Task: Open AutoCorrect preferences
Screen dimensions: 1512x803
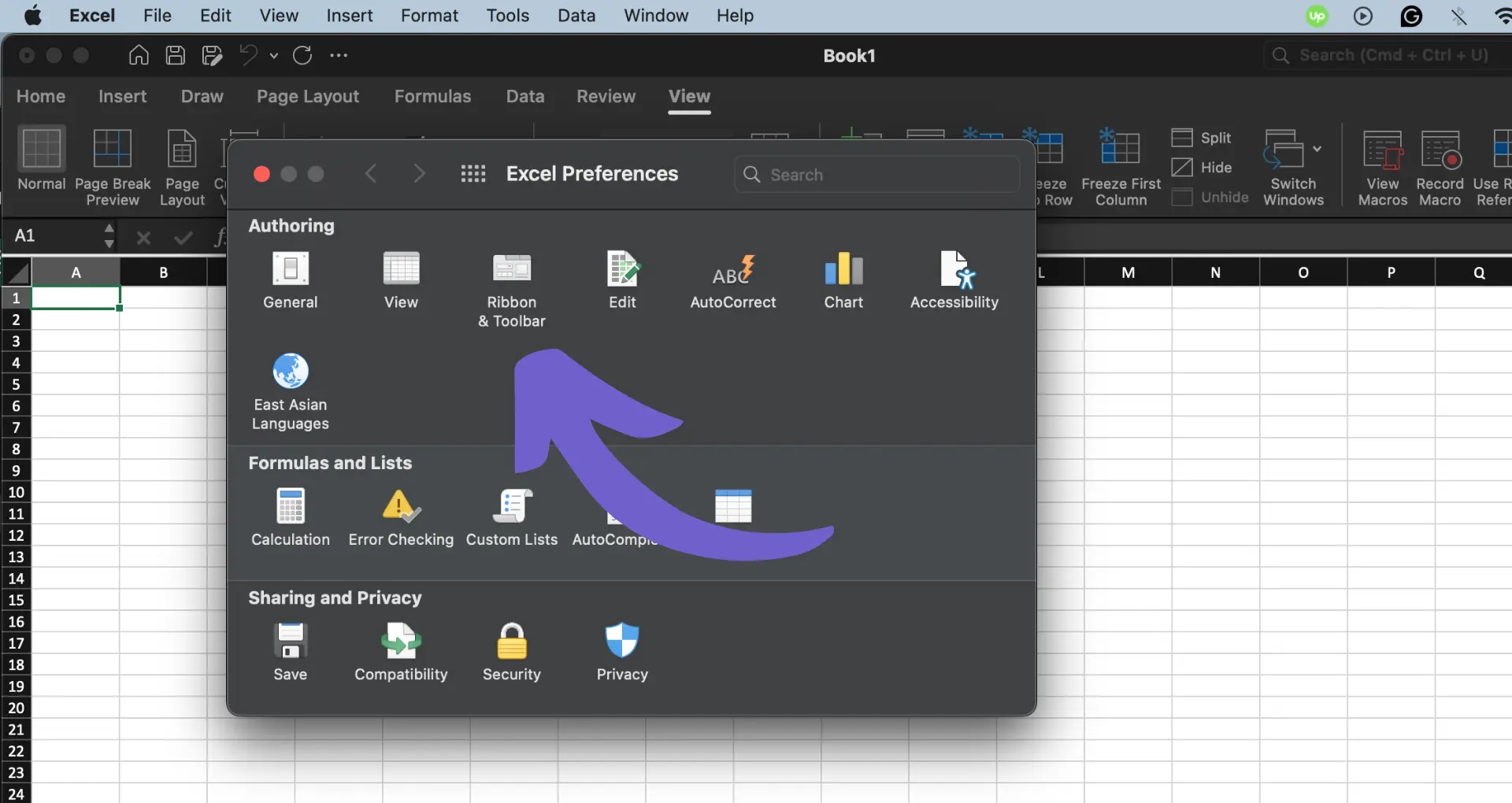Action: [732, 280]
